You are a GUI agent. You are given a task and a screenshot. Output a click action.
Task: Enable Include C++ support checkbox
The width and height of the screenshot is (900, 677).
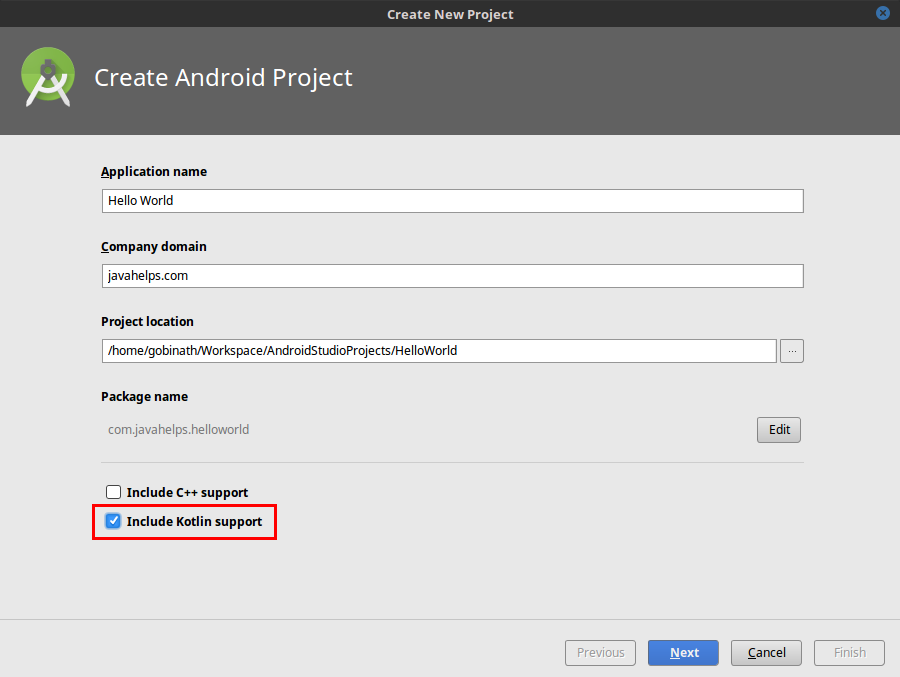114,492
